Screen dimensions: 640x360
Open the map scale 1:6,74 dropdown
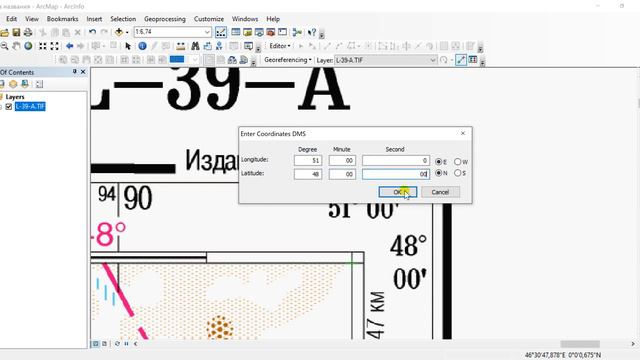(x=207, y=32)
